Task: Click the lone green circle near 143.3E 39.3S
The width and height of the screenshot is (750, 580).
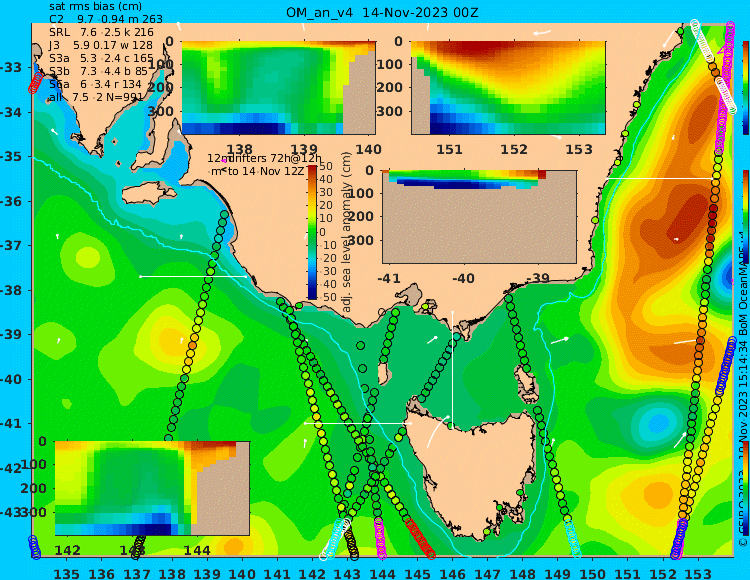Action: pos(361,345)
